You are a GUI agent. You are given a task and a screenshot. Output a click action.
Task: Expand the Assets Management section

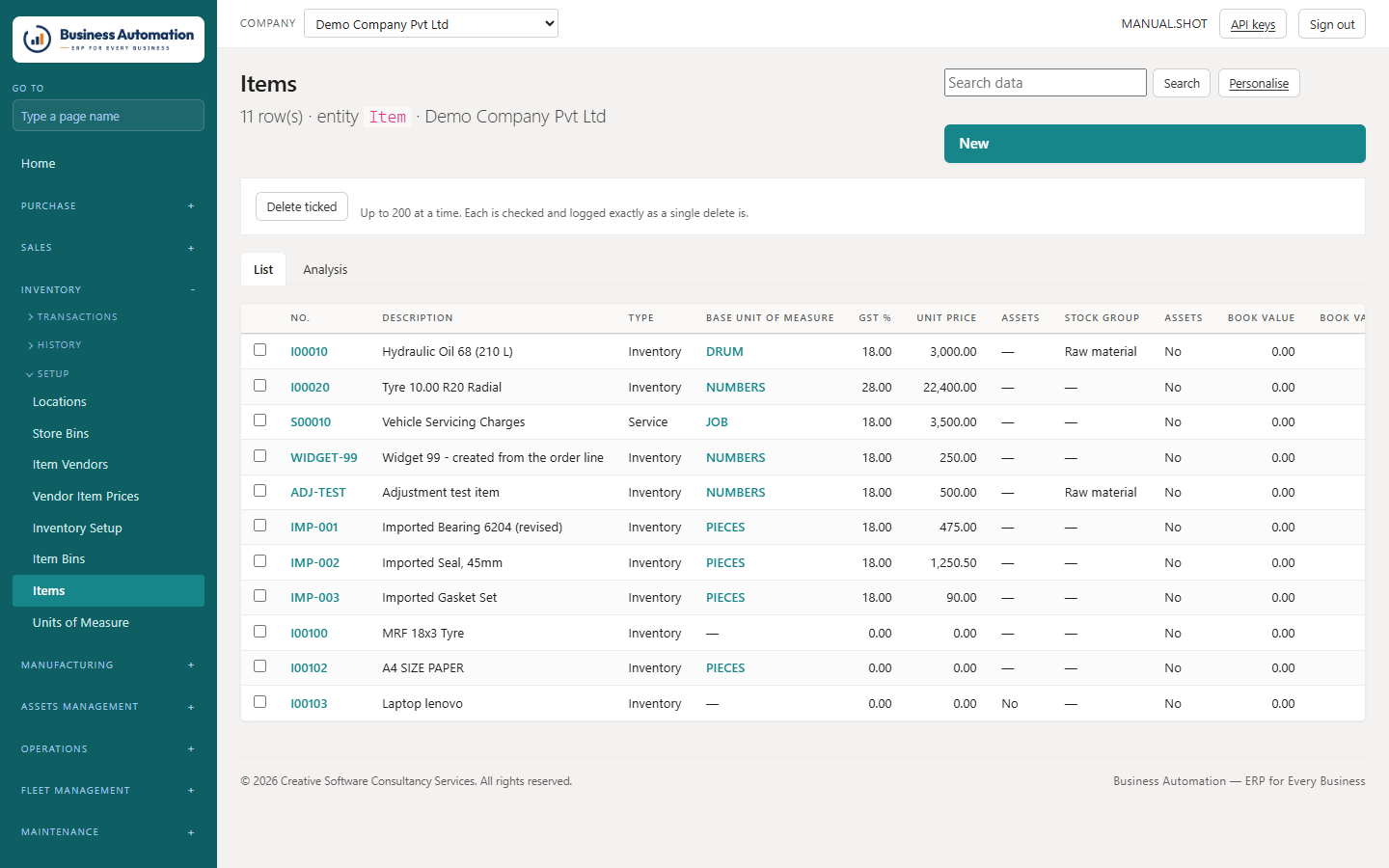click(x=108, y=707)
